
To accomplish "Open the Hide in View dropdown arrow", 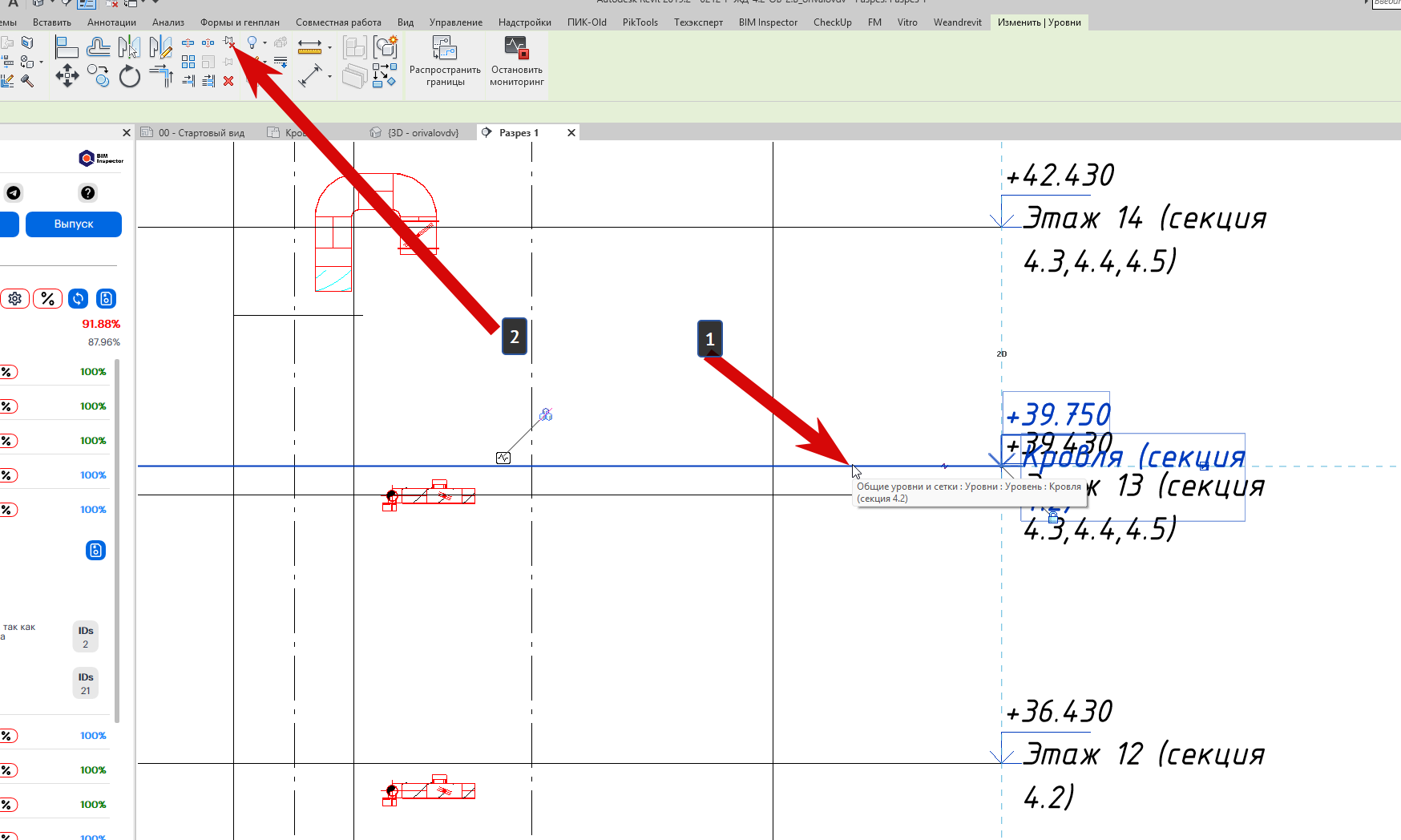I will click(x=265, y=43).
